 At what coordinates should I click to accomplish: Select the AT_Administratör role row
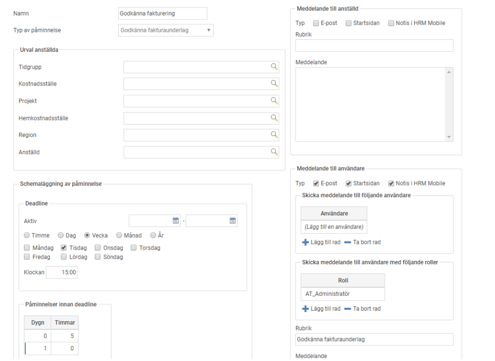[x=343, y=294]
